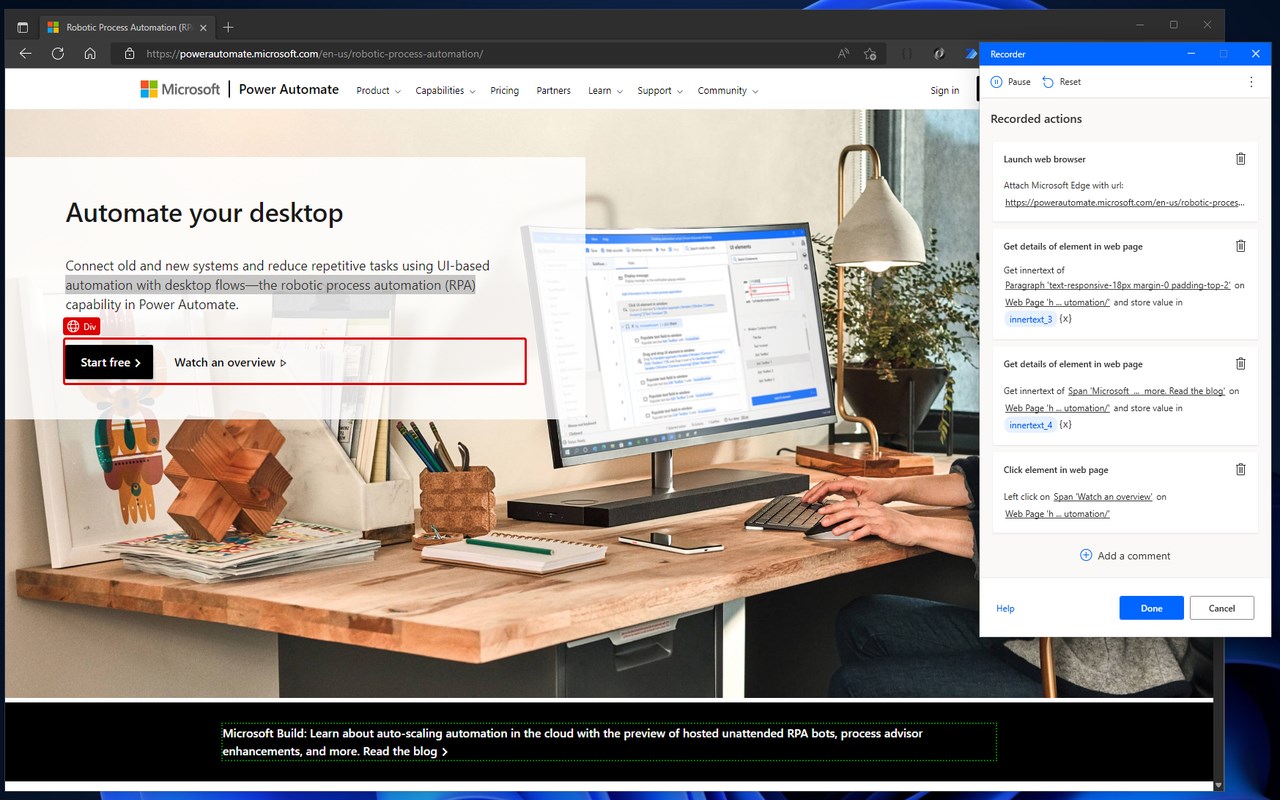Add a comment to recorded actions
This screenshot has height=800, width=1280.
1125,556
